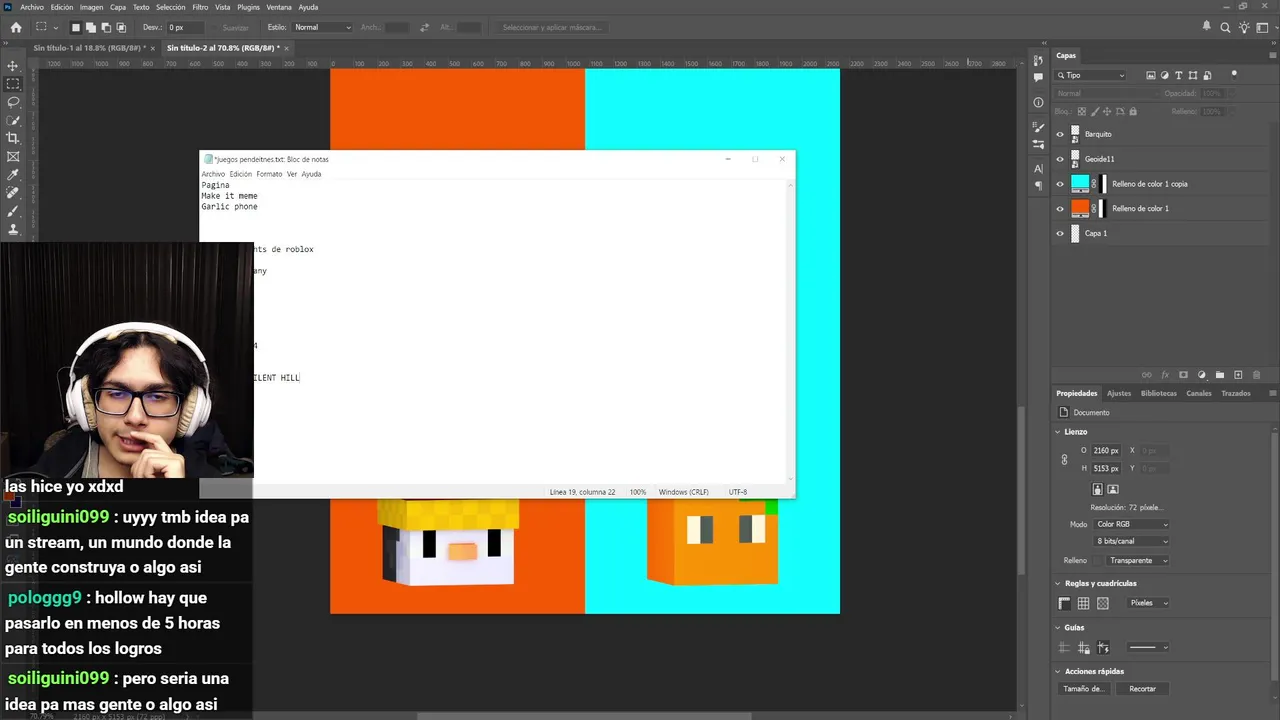Click the Recortar quick action button
The height and width of the screenshot is (720, 1280).
pos(1143,689)
